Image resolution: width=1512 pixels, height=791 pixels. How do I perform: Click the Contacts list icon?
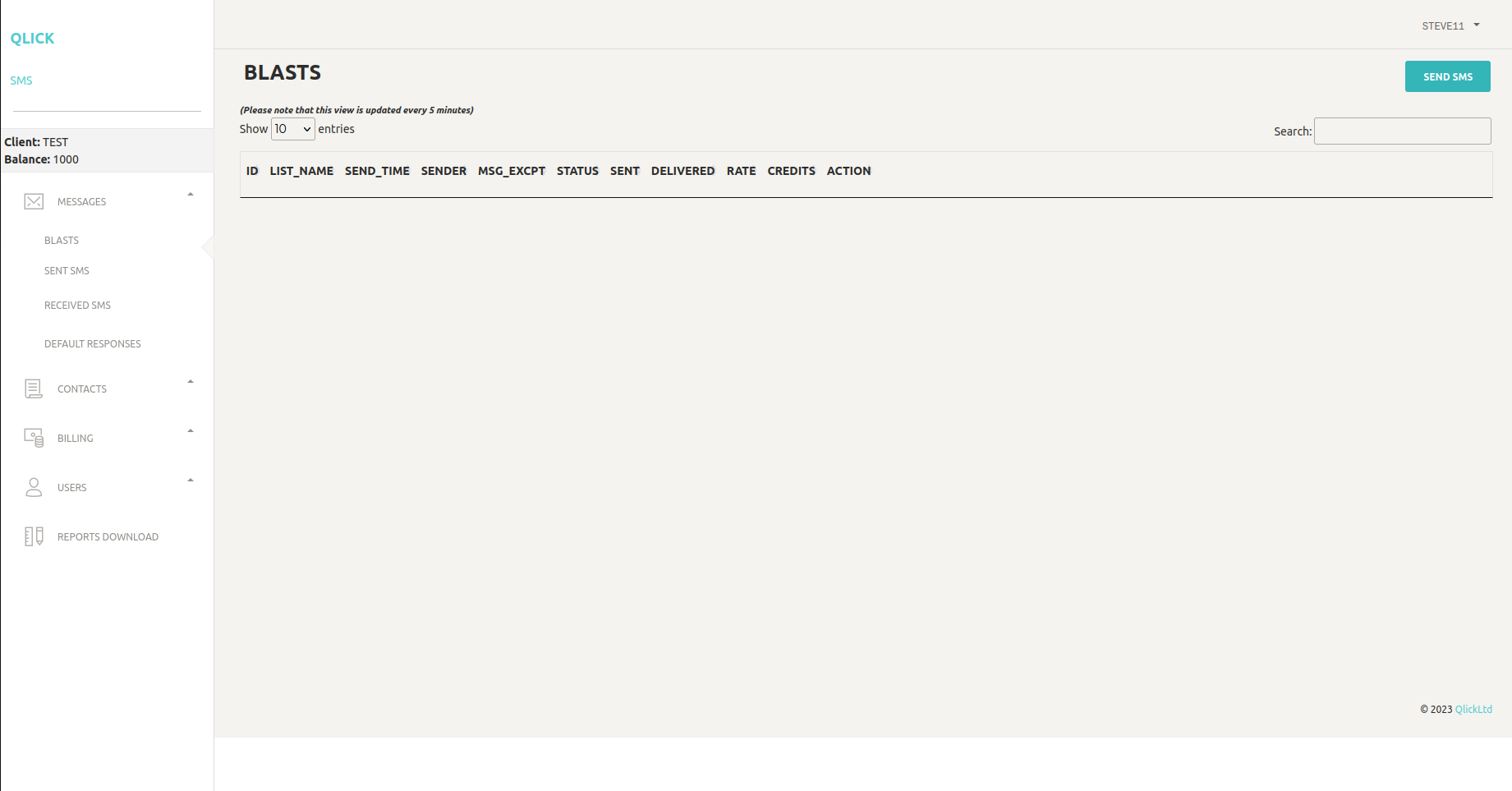point(34,389)
